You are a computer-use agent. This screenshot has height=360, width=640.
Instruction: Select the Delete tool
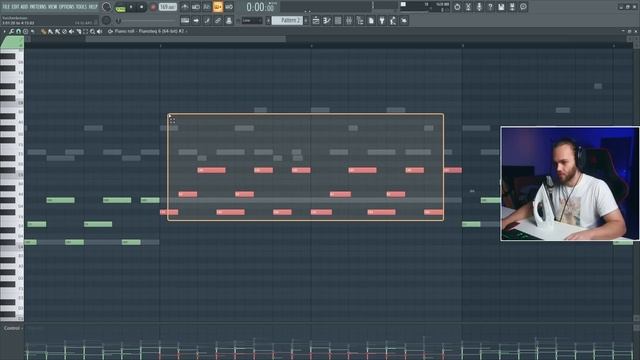click(64, 31)
